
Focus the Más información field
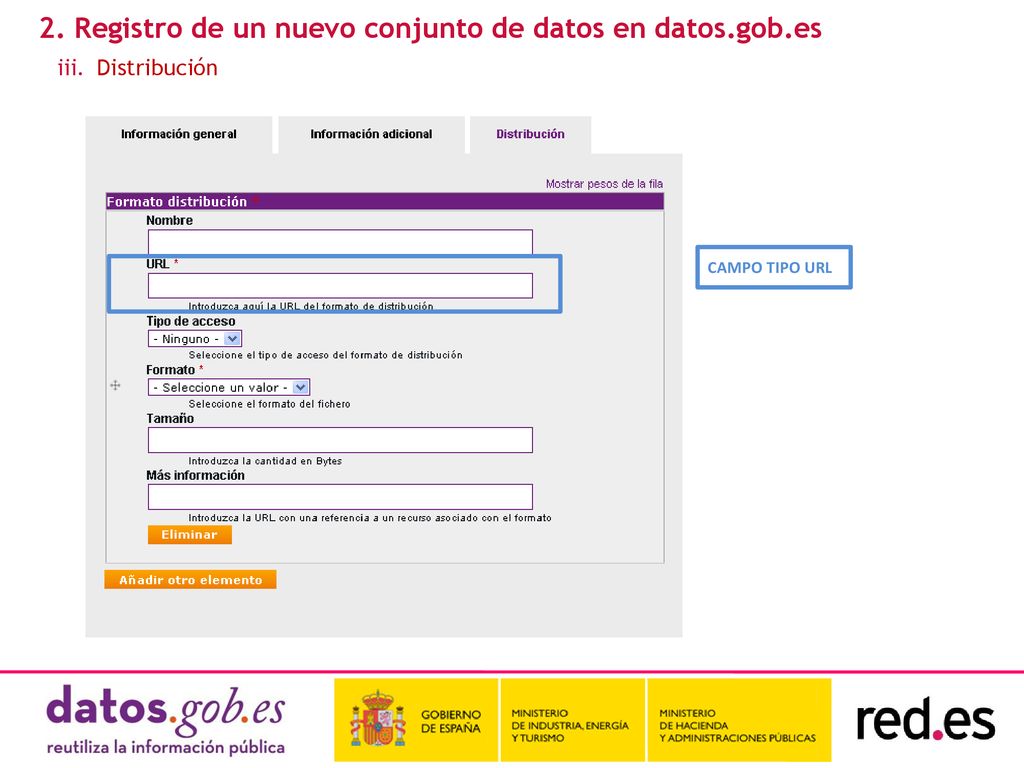pos(340,497)
